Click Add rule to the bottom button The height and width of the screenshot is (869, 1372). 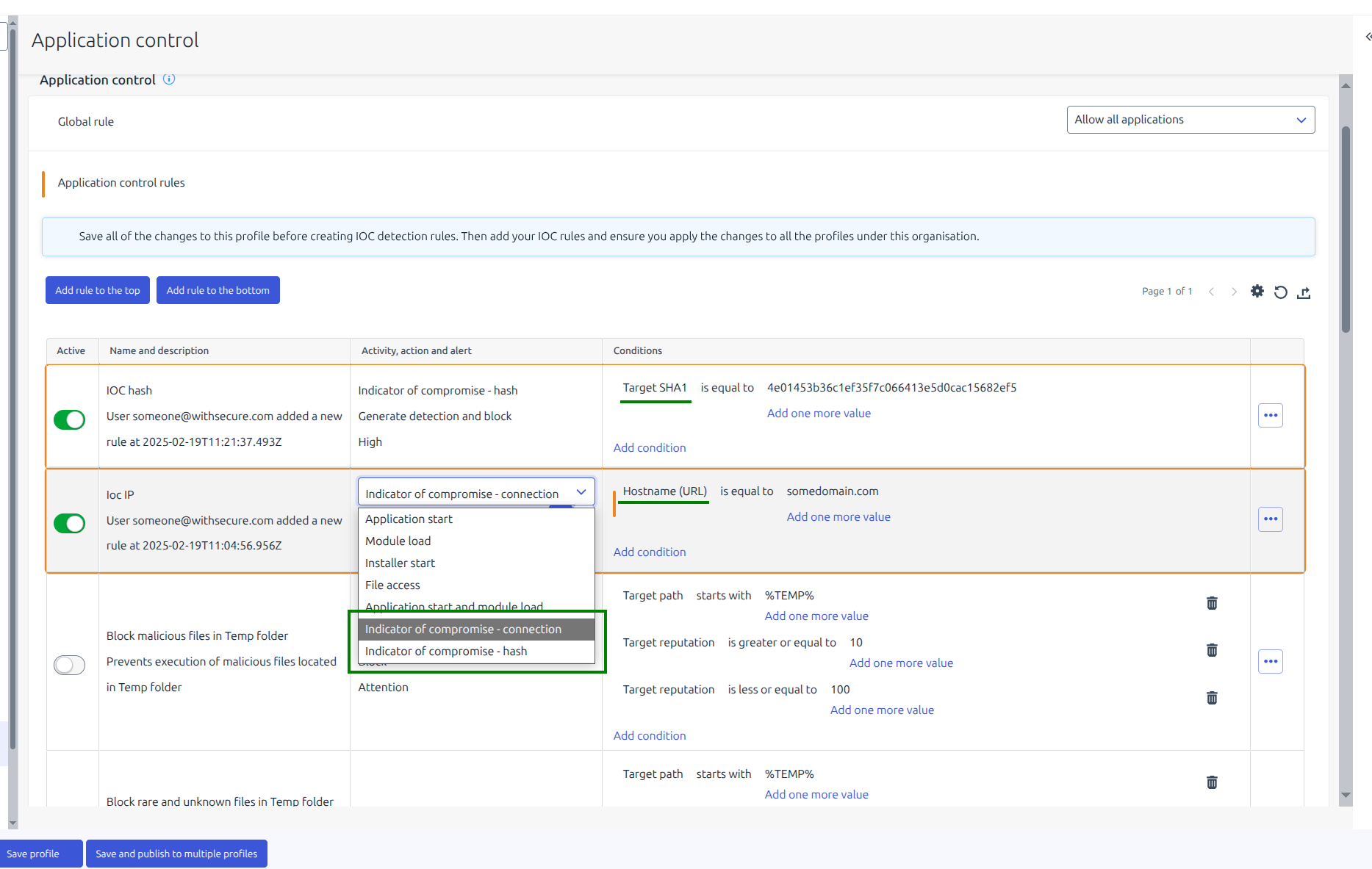pyautogui.click(x=218, y=290)
